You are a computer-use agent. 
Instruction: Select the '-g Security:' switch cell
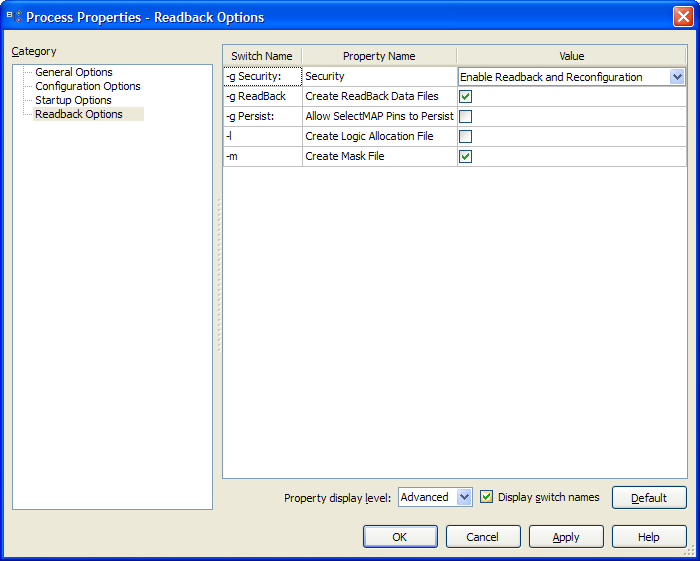tap(262, 76)
